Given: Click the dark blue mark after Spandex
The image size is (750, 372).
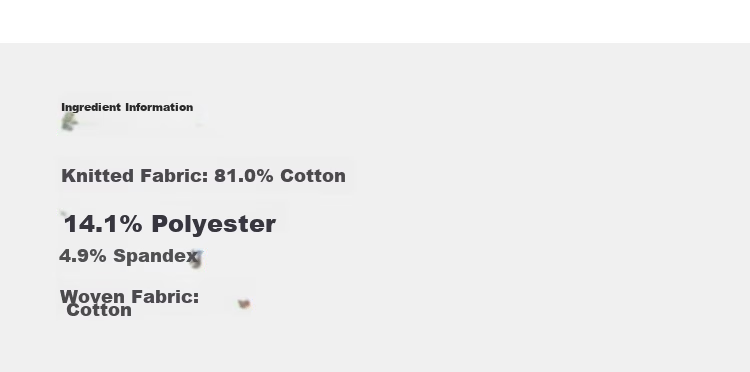Looking at the screenshot, I should tap(197, 259).
